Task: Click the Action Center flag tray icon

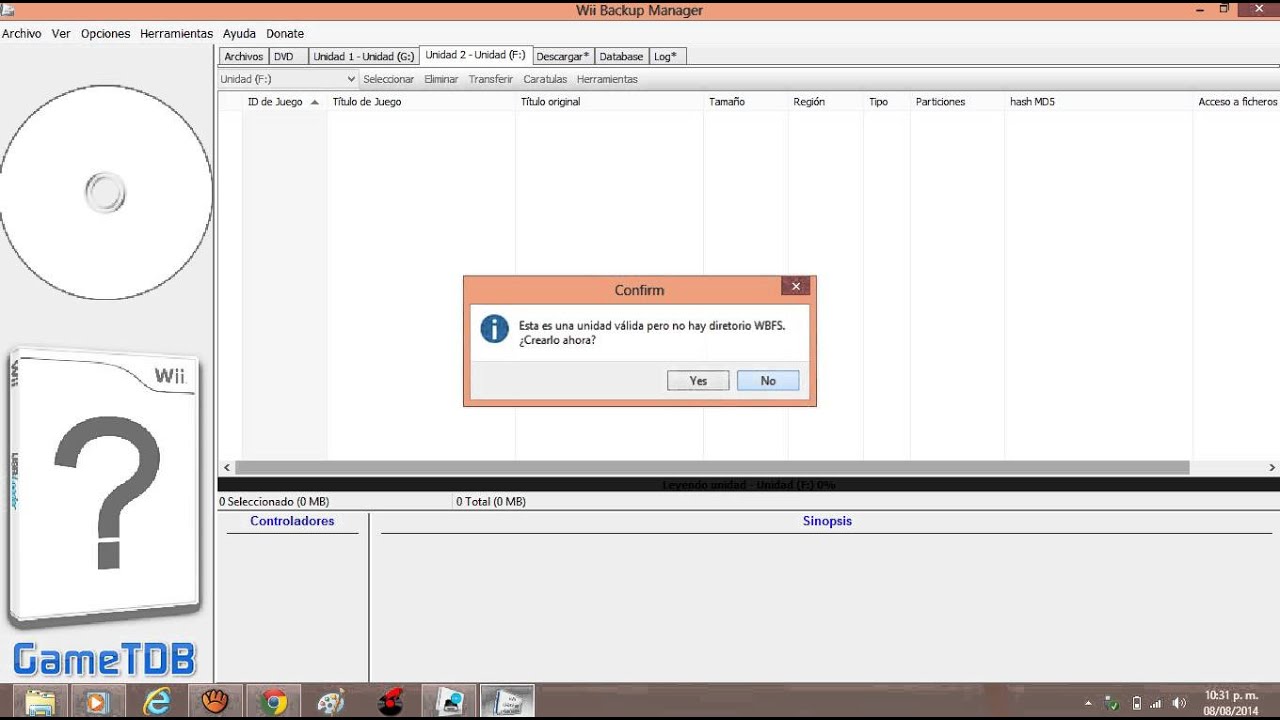Action: point(1112,703)
